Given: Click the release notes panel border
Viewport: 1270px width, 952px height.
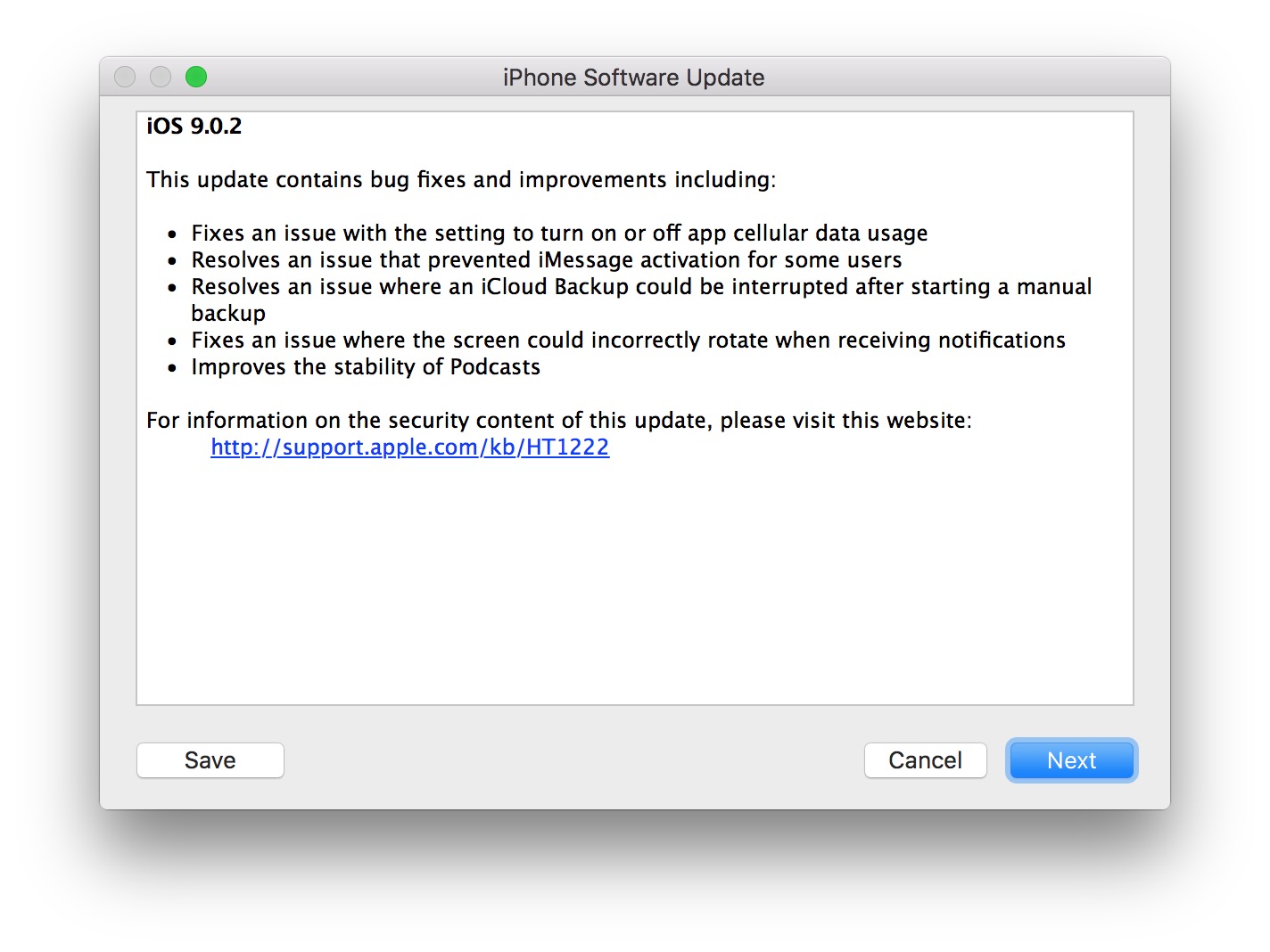Looking at the screenshot, I should (x=138, y=401).
